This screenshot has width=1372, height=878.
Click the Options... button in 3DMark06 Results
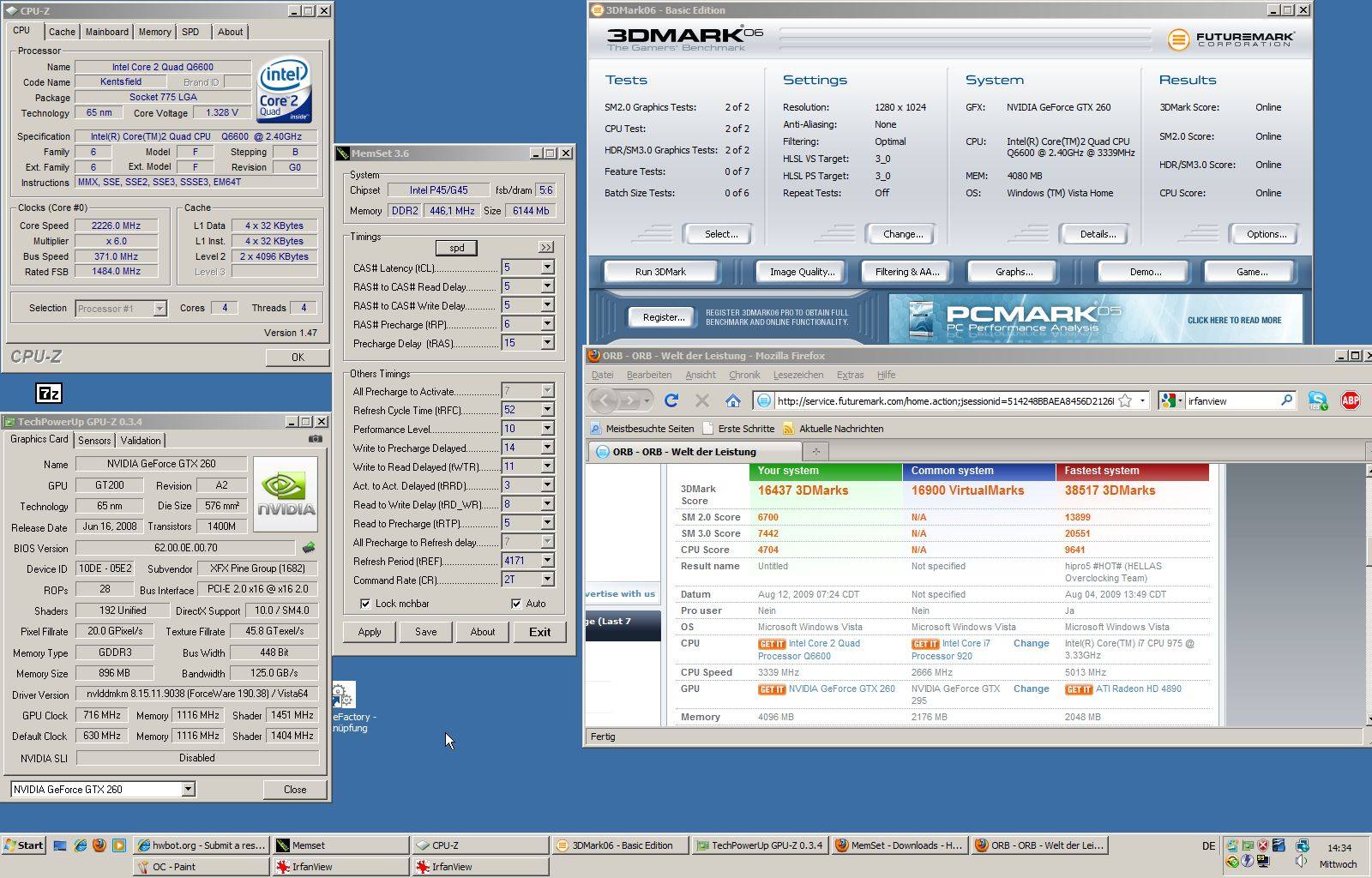coord(1266,234)
